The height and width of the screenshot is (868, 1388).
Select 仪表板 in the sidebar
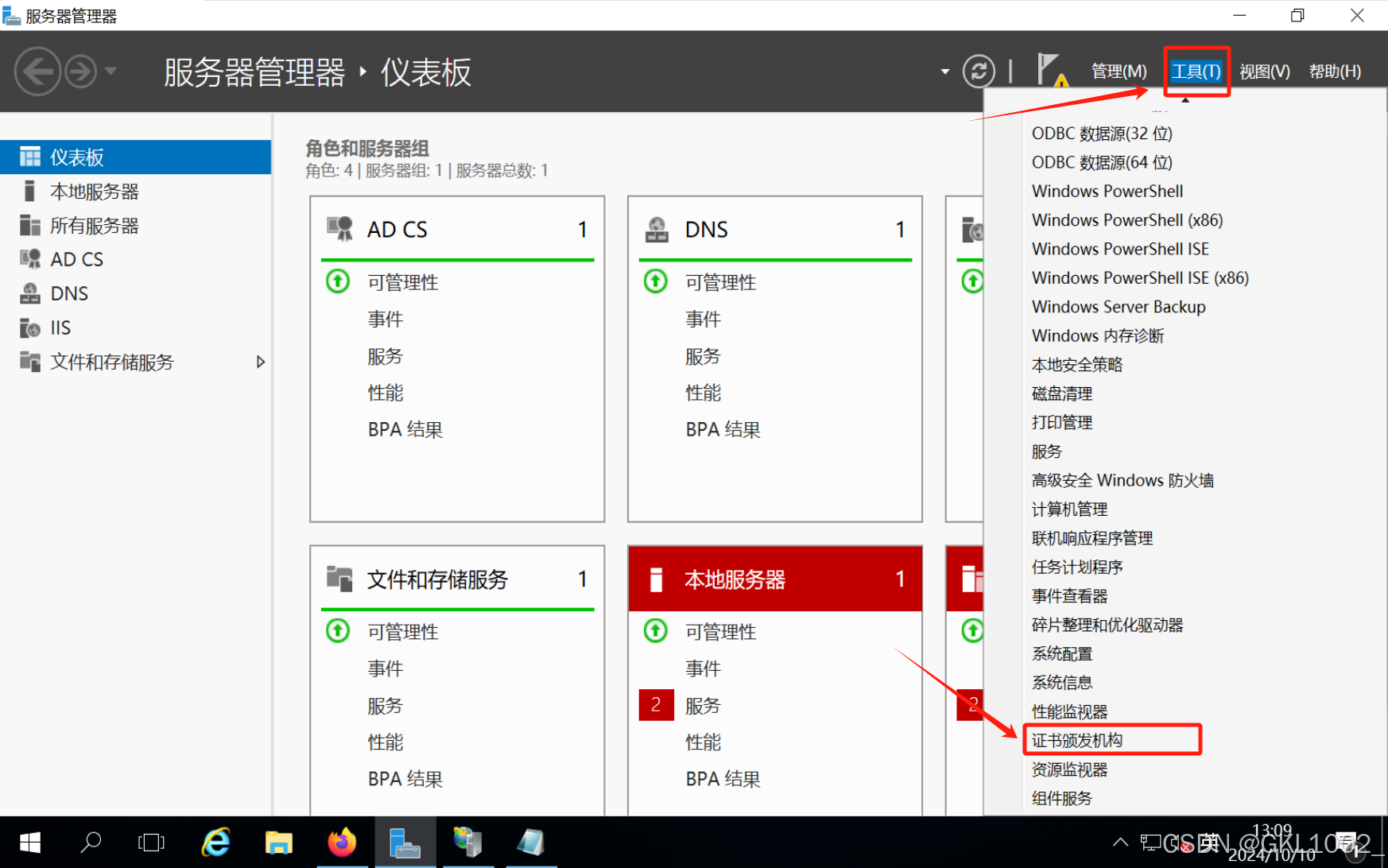point(136,157)
